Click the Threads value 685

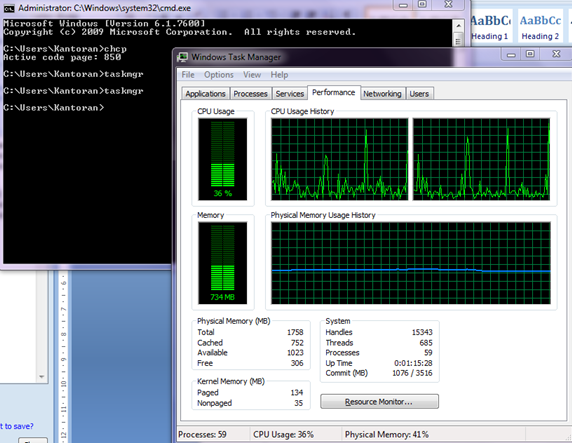tap(426, 343)
